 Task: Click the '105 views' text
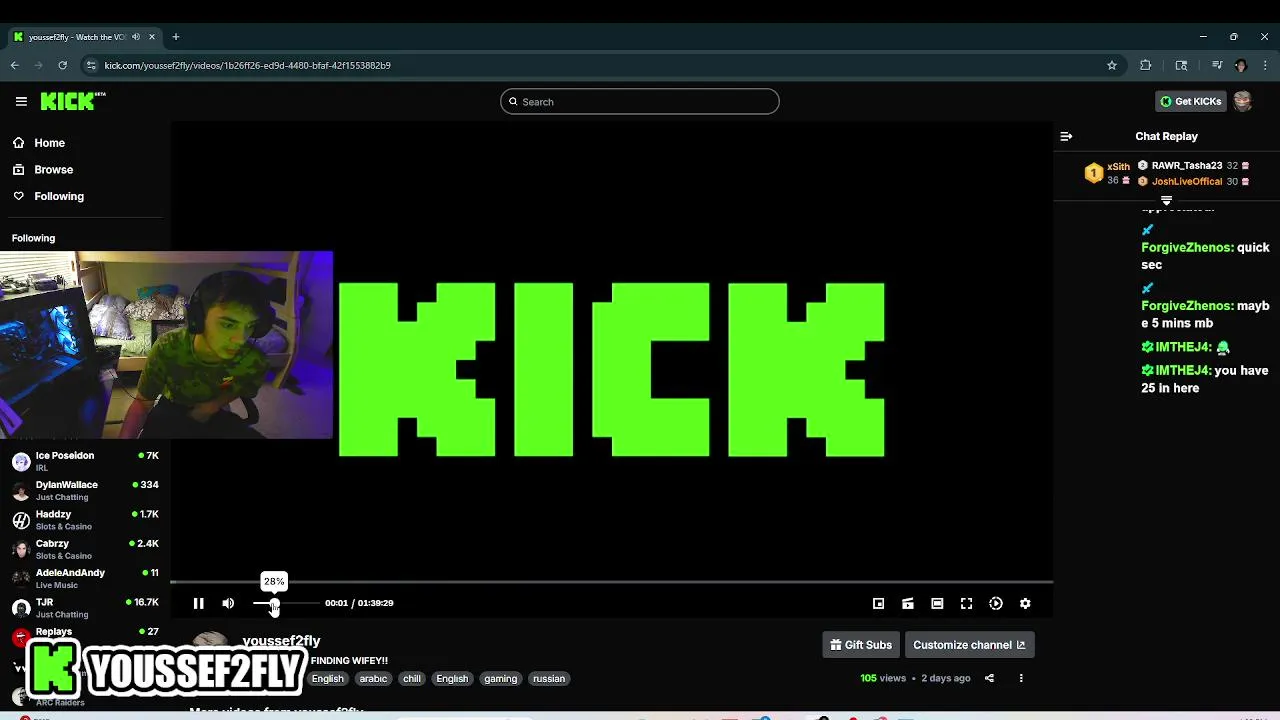point(883,678)
